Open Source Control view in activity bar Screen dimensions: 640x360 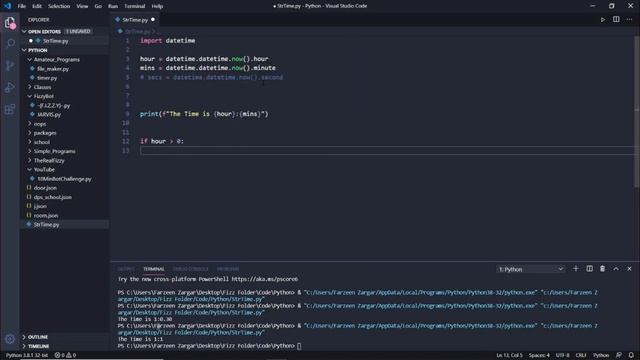coord(10,65)
